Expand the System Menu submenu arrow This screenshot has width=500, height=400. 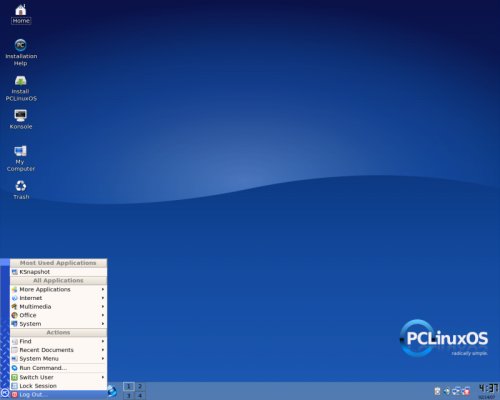coord(103,359)
